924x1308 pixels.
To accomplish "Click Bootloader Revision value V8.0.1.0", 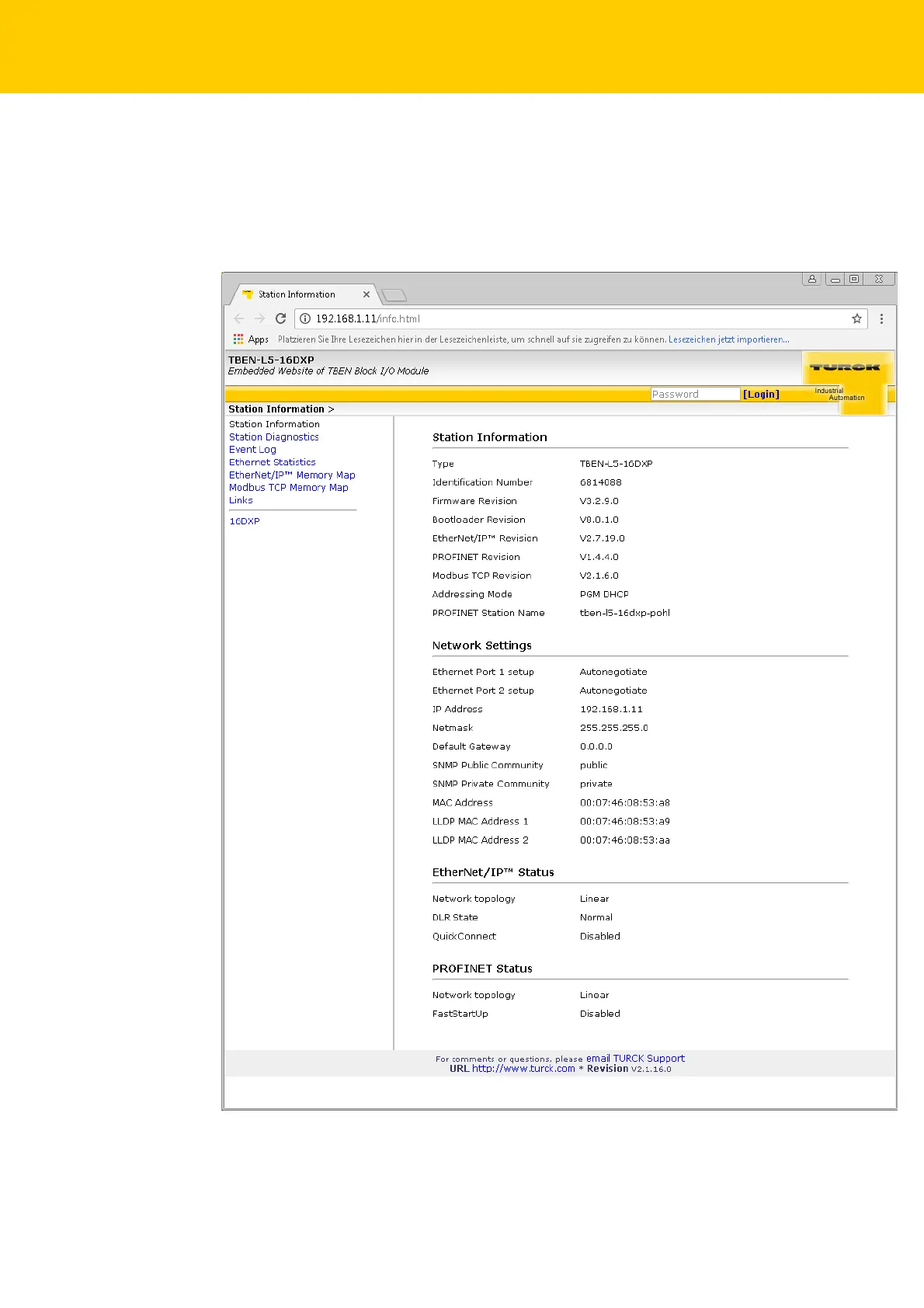I will pos(599,520).
